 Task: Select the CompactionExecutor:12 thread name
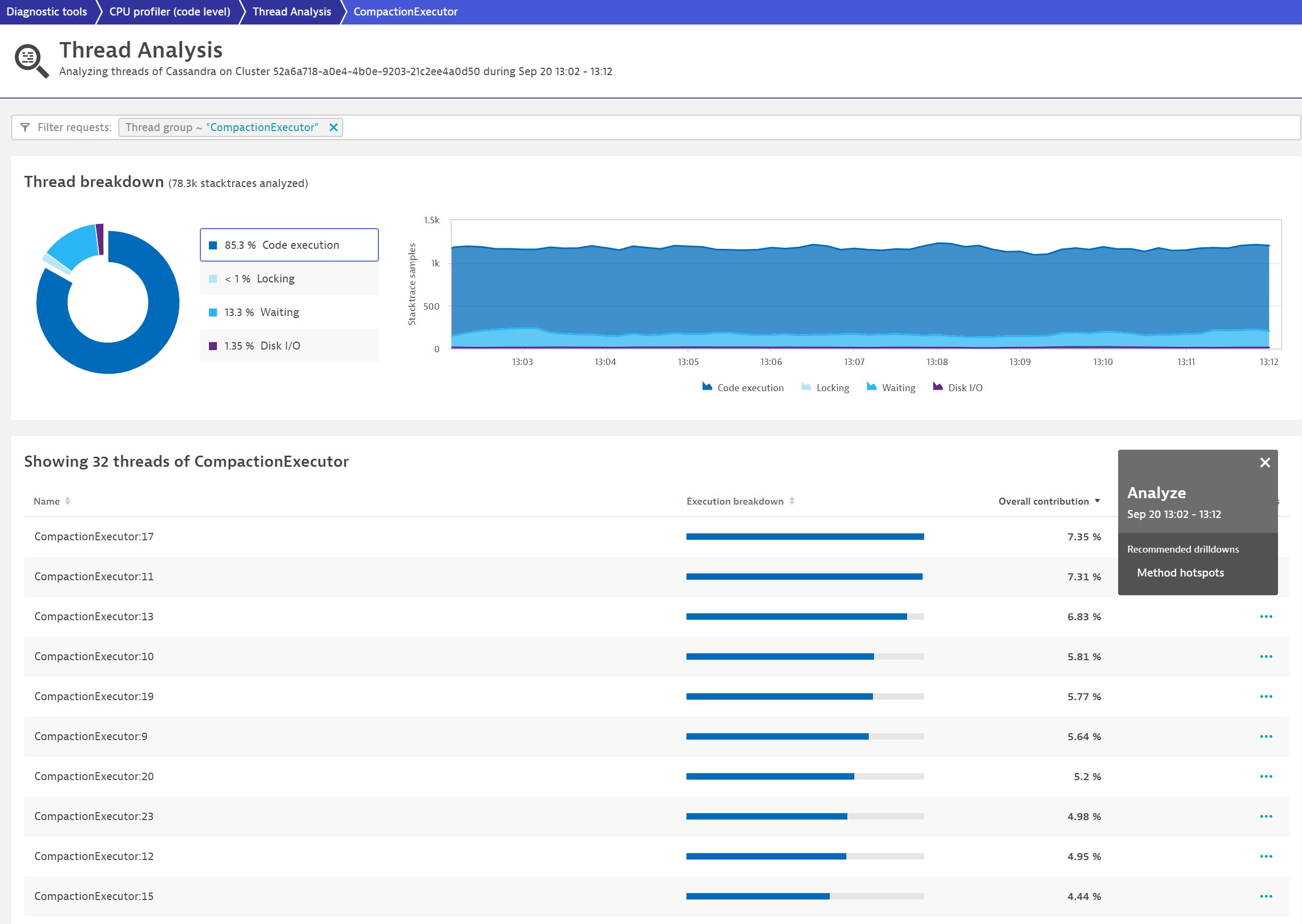tap(94, 856)
